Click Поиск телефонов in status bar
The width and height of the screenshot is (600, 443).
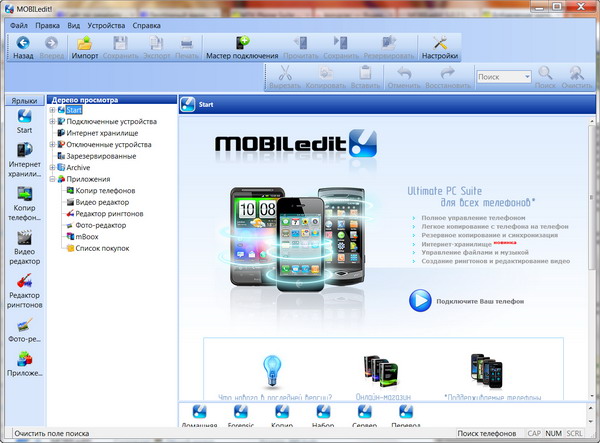[487, 433]
